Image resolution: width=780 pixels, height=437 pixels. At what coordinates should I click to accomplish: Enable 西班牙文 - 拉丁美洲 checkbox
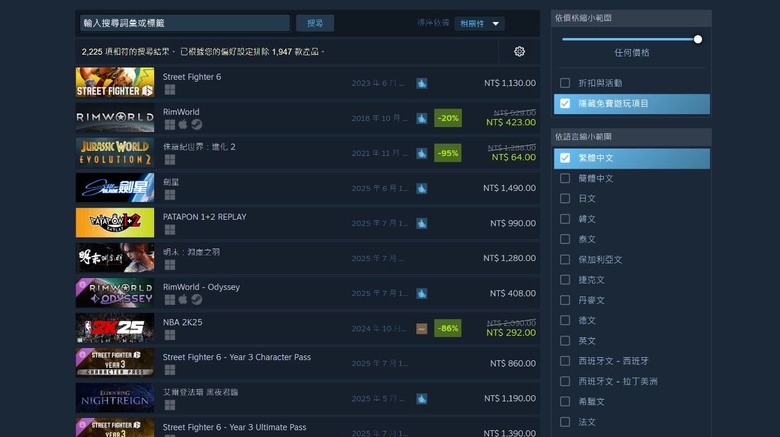565,381
